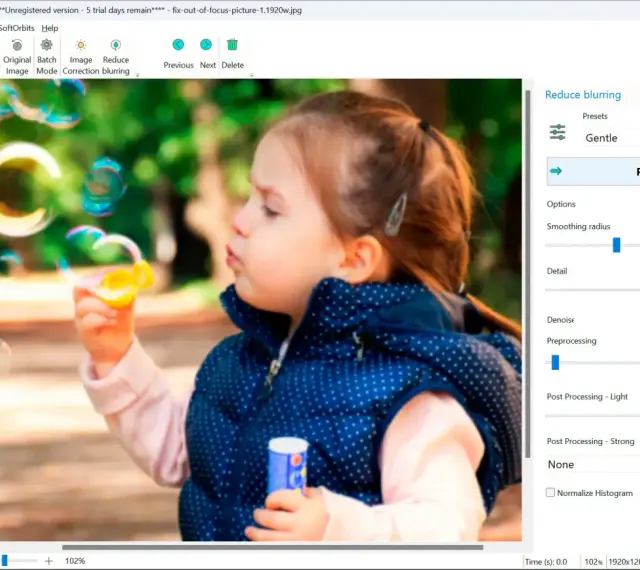This screenshot has height=570, width=640.
Task: Click the horizontal scrollbar under the image
Action: tap(273, 547)
